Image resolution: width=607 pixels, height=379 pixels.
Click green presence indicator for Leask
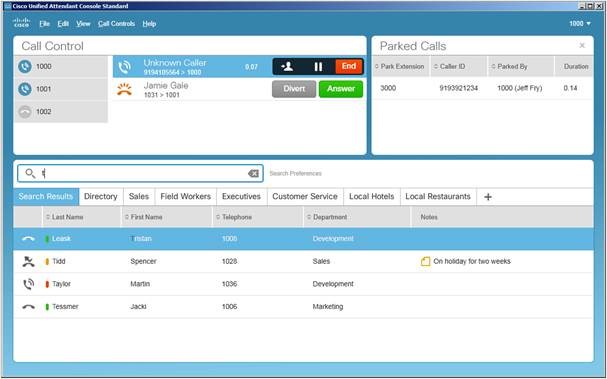47,239
